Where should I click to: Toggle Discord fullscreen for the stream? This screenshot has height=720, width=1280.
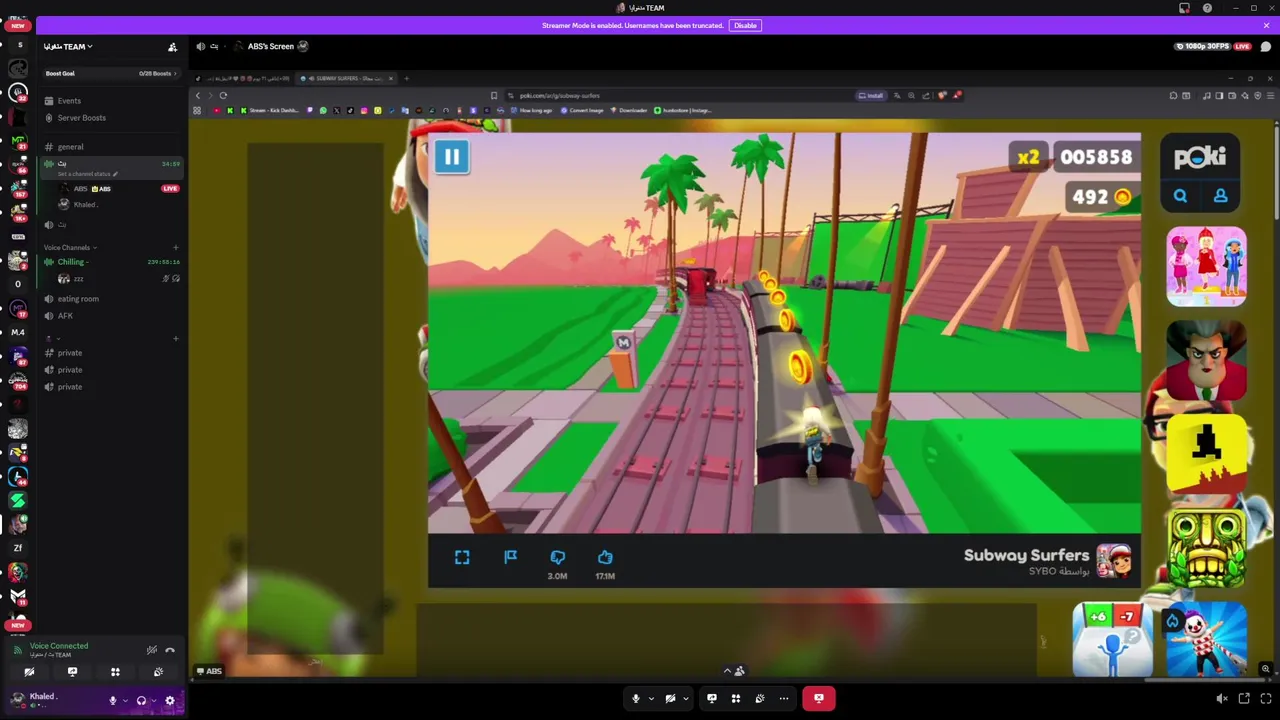[1266, 699]
